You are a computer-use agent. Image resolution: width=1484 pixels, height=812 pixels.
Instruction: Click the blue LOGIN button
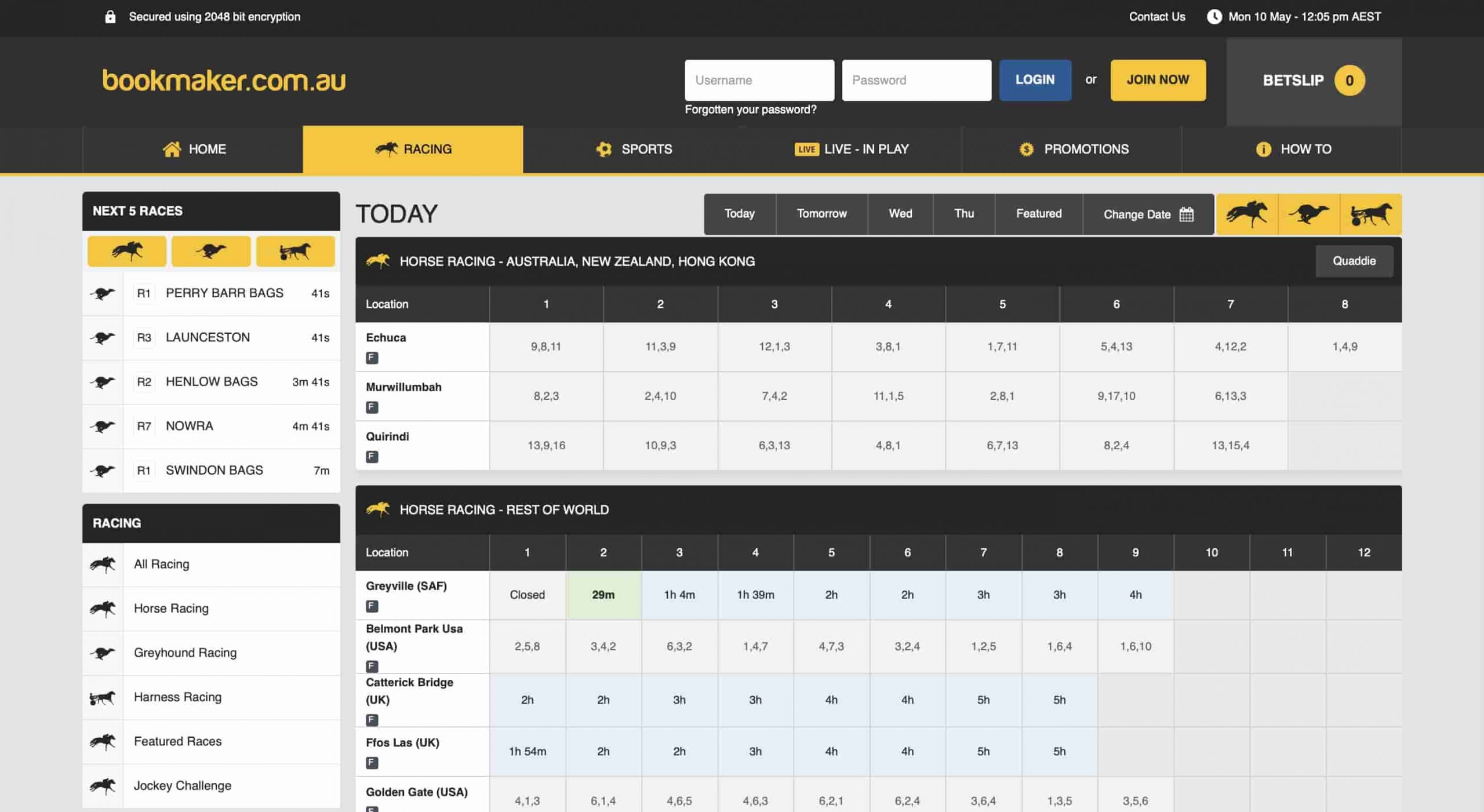click(x=1035, y=80)
